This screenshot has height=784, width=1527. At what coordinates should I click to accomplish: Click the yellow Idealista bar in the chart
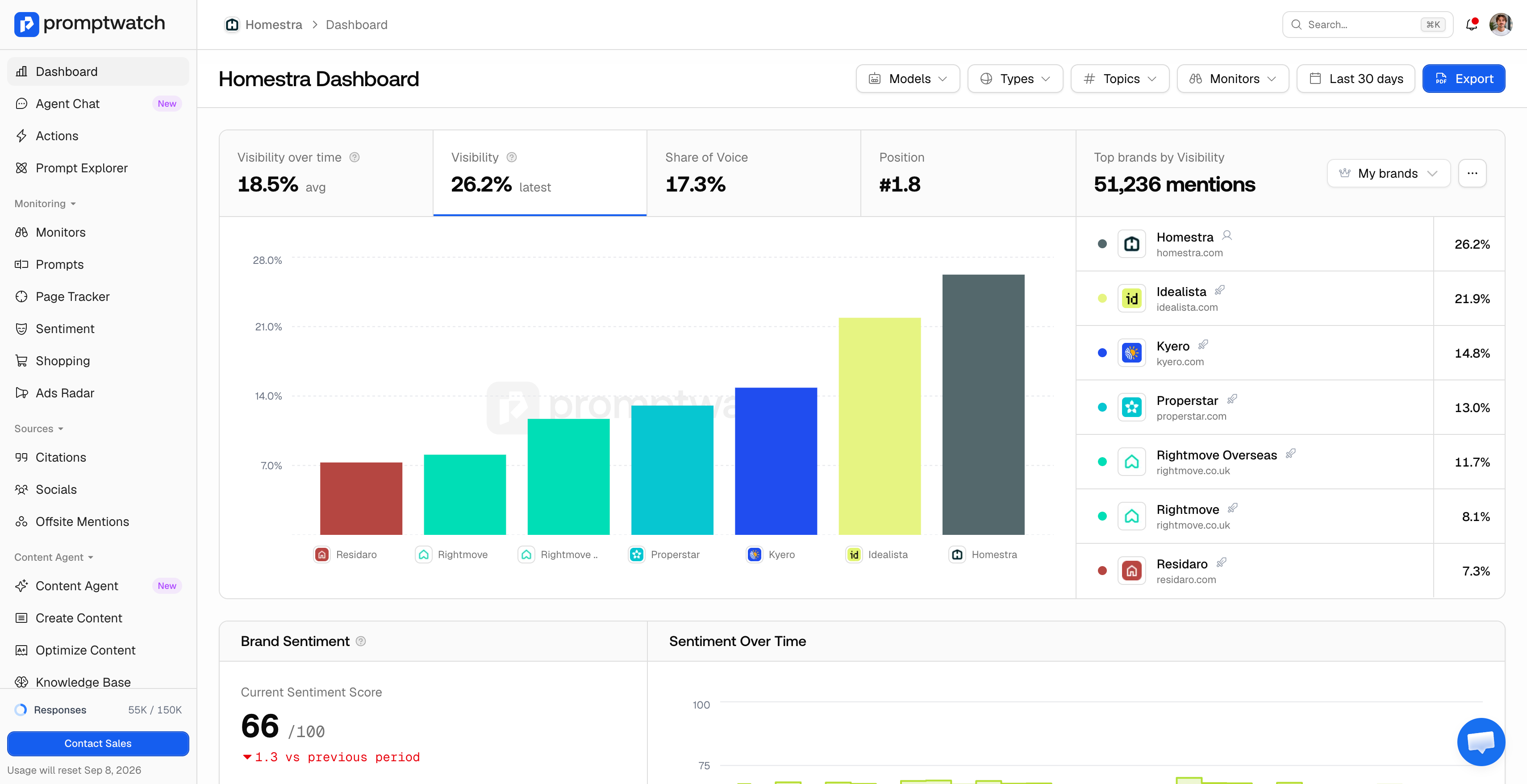[x=879, y=426]
